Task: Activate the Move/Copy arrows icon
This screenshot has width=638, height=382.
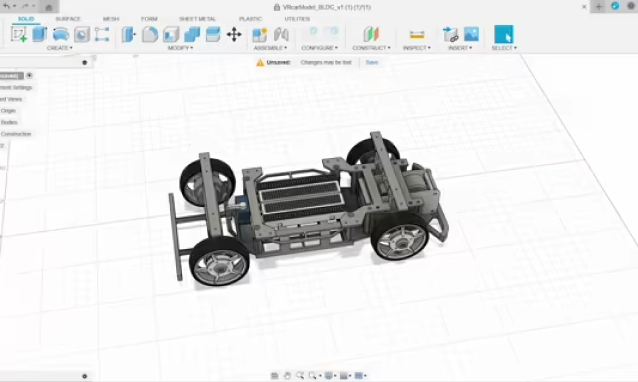Action: point(234,34)
